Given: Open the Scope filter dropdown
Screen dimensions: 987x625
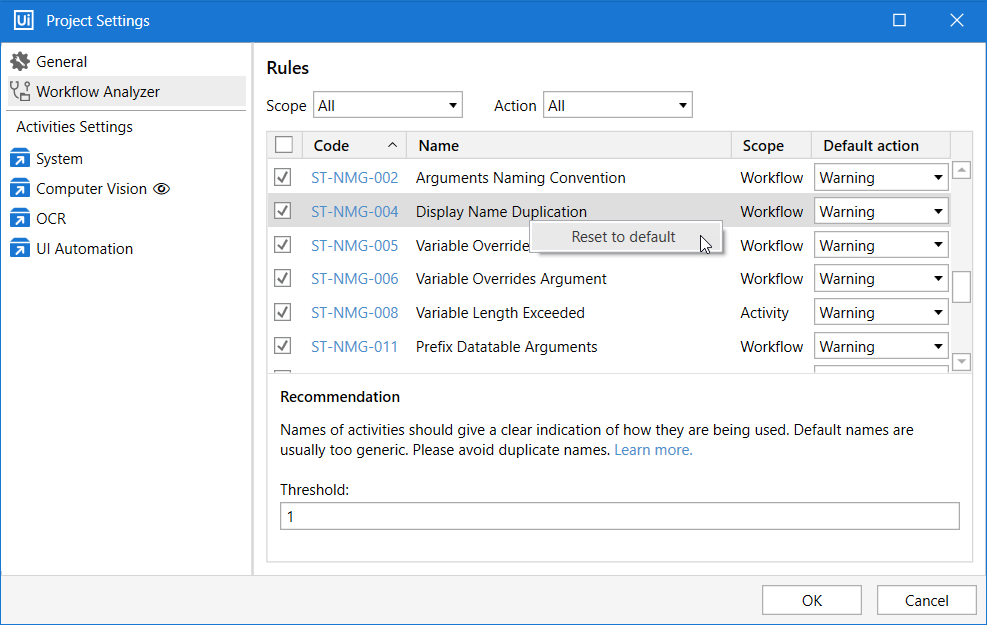Looking at the screenshot, I should tap(388, 106).
